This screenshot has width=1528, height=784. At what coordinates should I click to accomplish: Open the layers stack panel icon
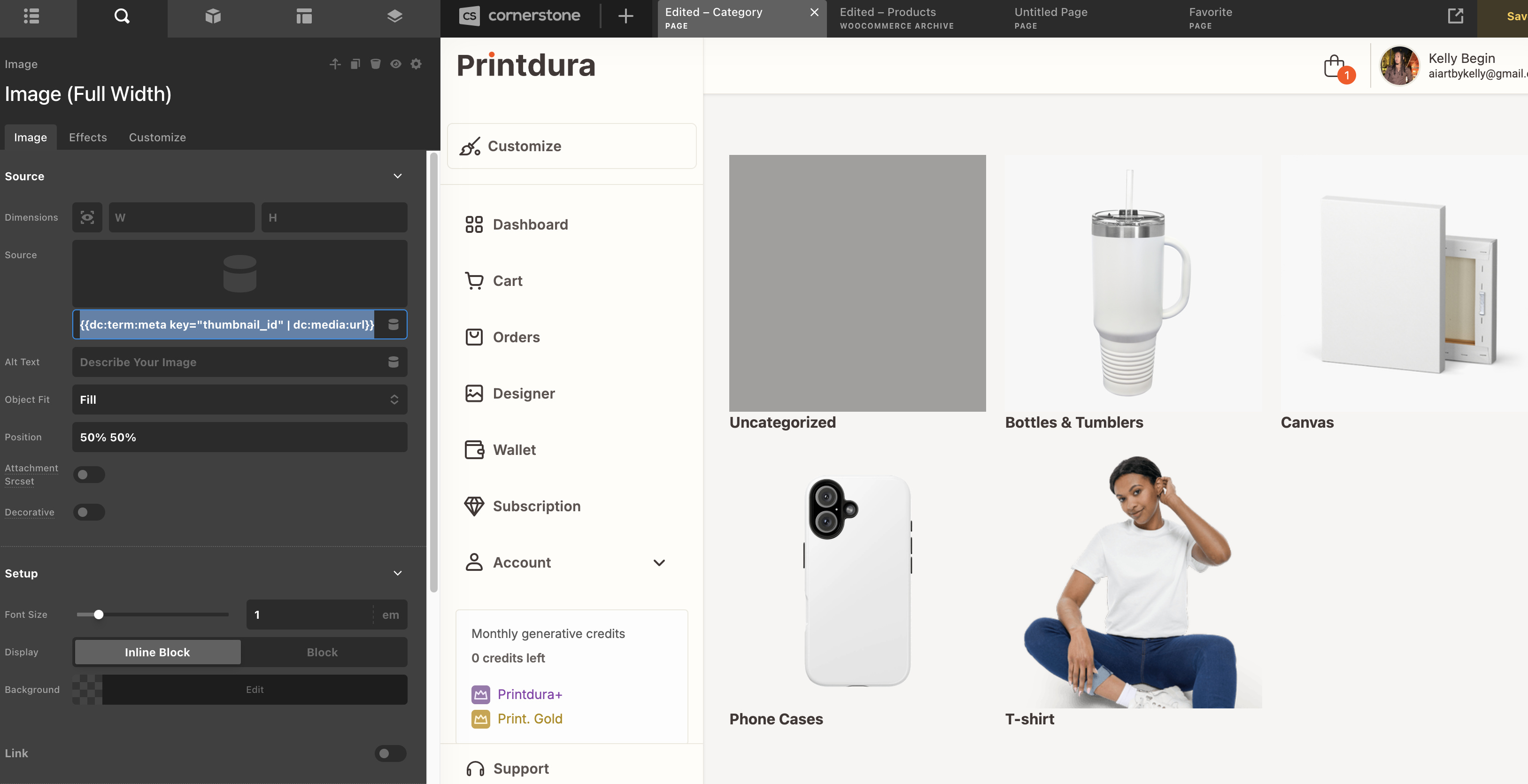[394, 16]
